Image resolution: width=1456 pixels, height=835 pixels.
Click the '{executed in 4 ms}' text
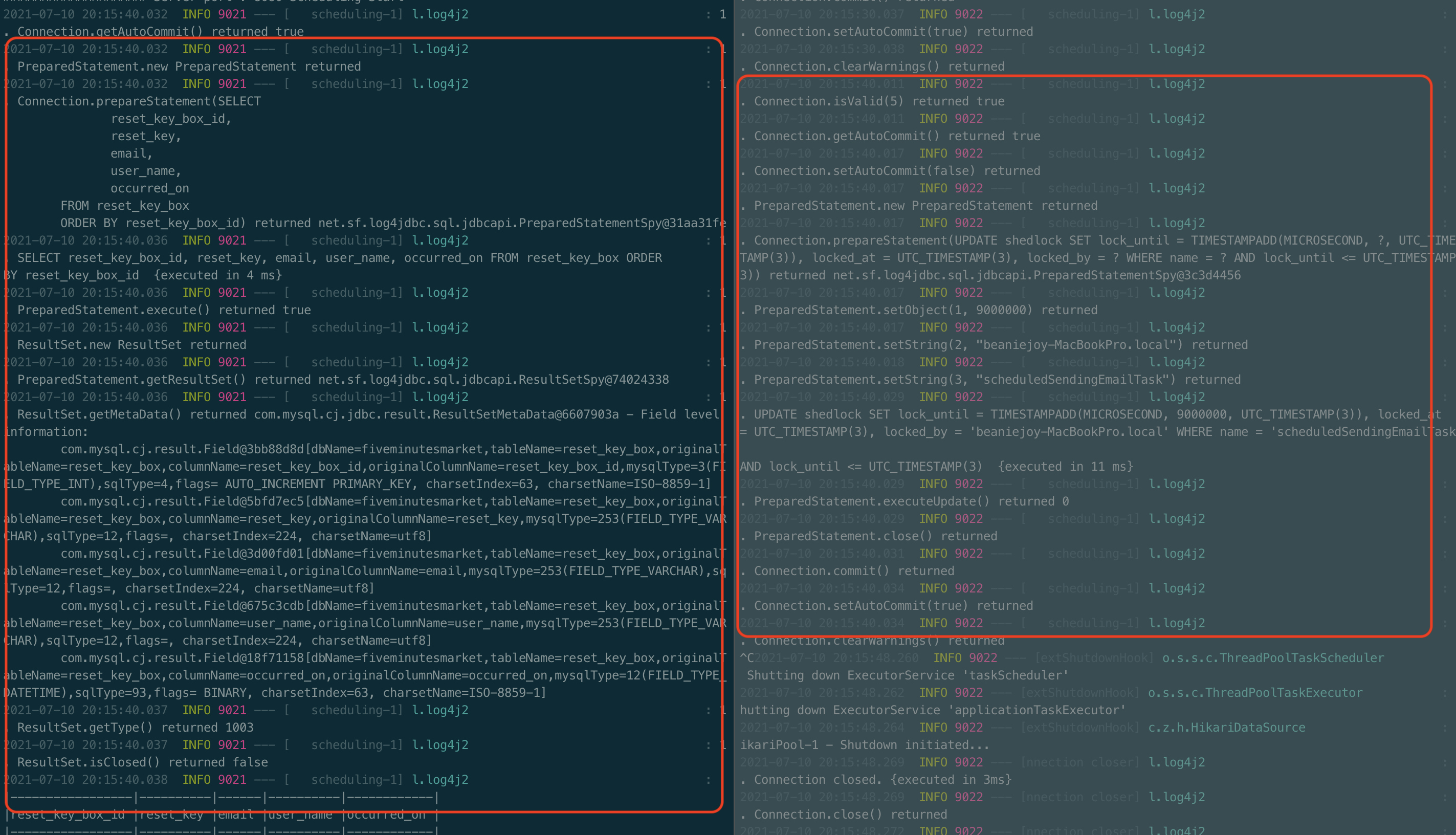click(x=218, y=275)
